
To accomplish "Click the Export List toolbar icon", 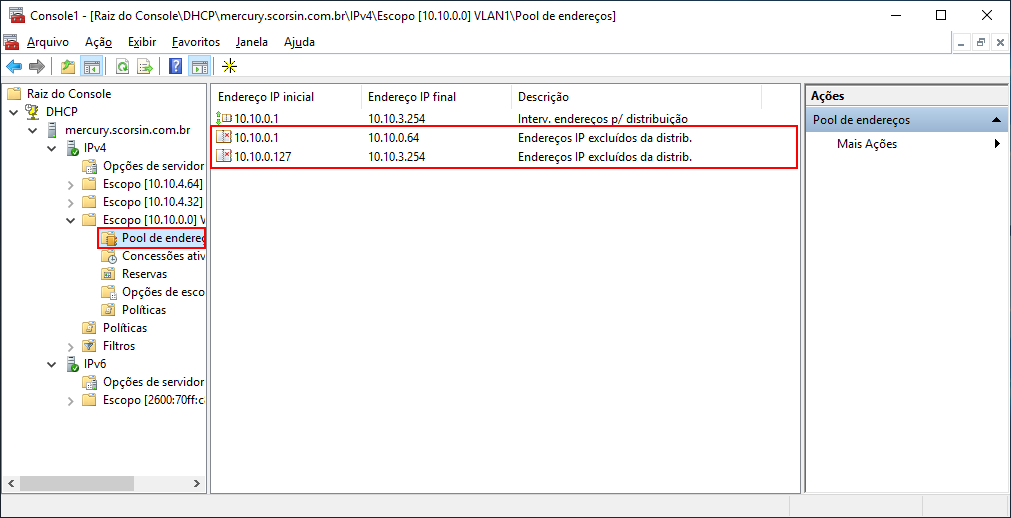I will pos(144,66).
